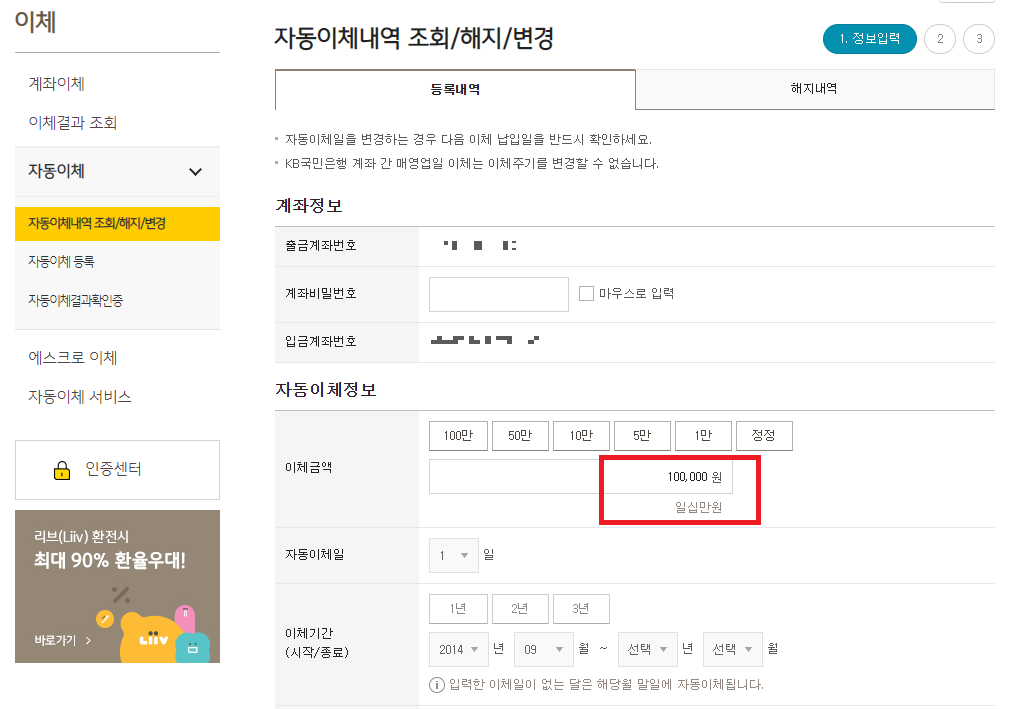The height and width of the screenshot is (709, 1027).
Task: Collapse the 자동이체 menu chevron
Action: 195,172
